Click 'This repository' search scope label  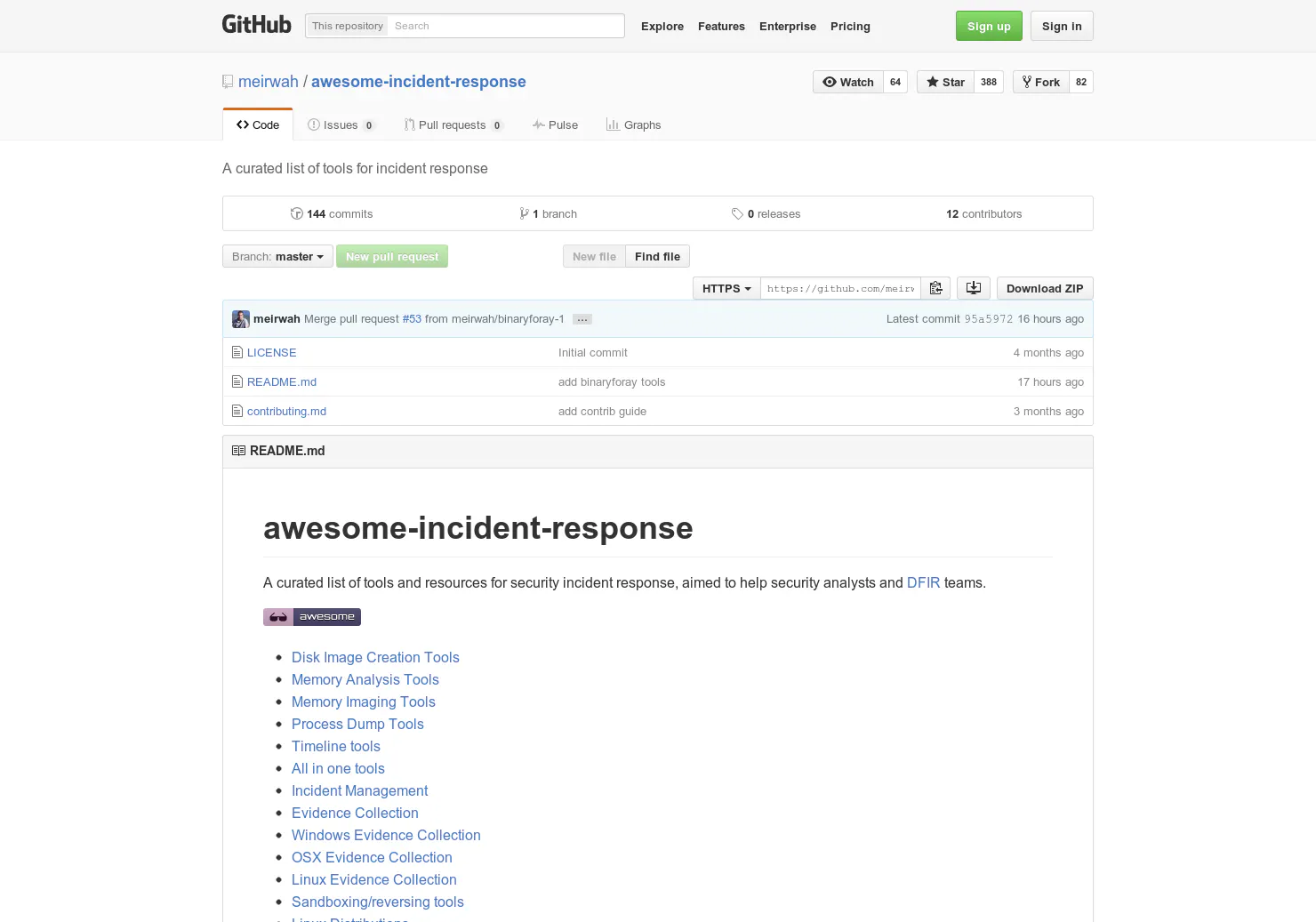347,26
